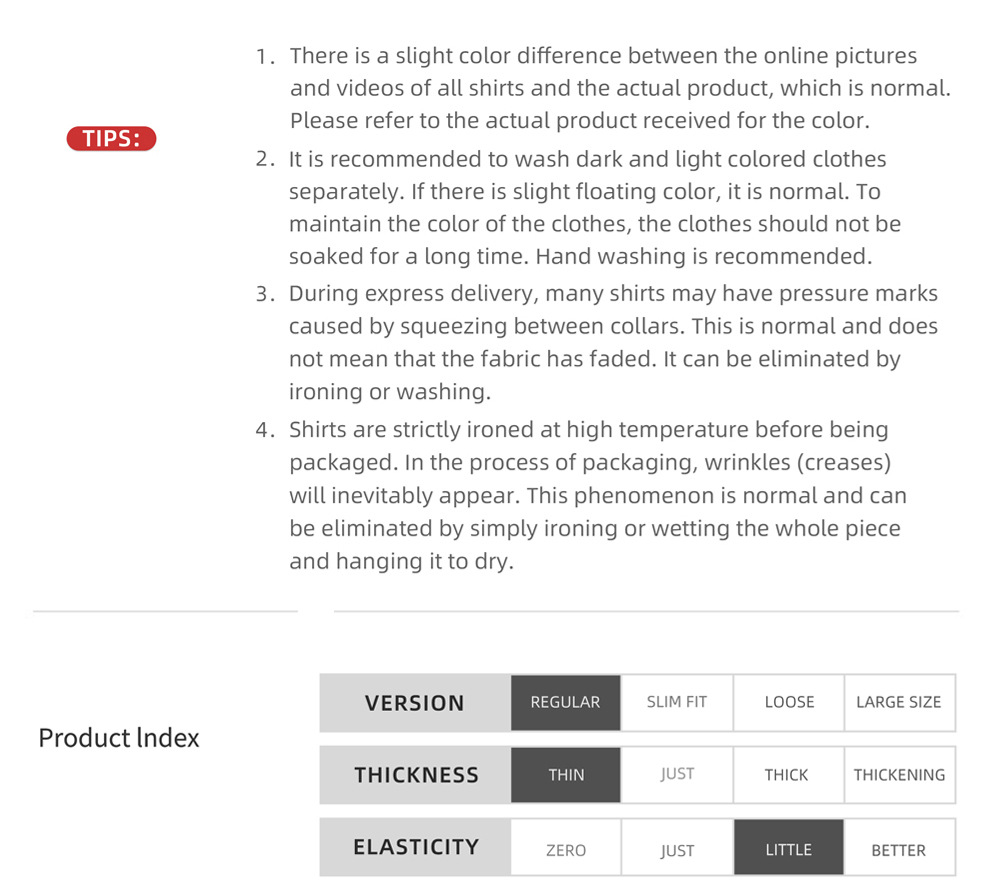Pick the BETTER elasticity option
Image resolution: width=1000 pixels, height=894 pixels.
click(x=899, y=847)
